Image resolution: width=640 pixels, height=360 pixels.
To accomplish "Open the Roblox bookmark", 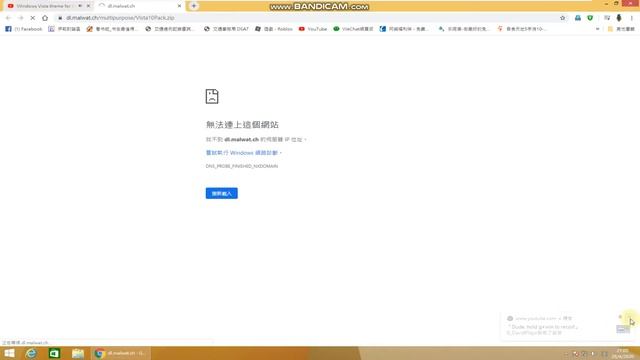I will tap(274, 29).
